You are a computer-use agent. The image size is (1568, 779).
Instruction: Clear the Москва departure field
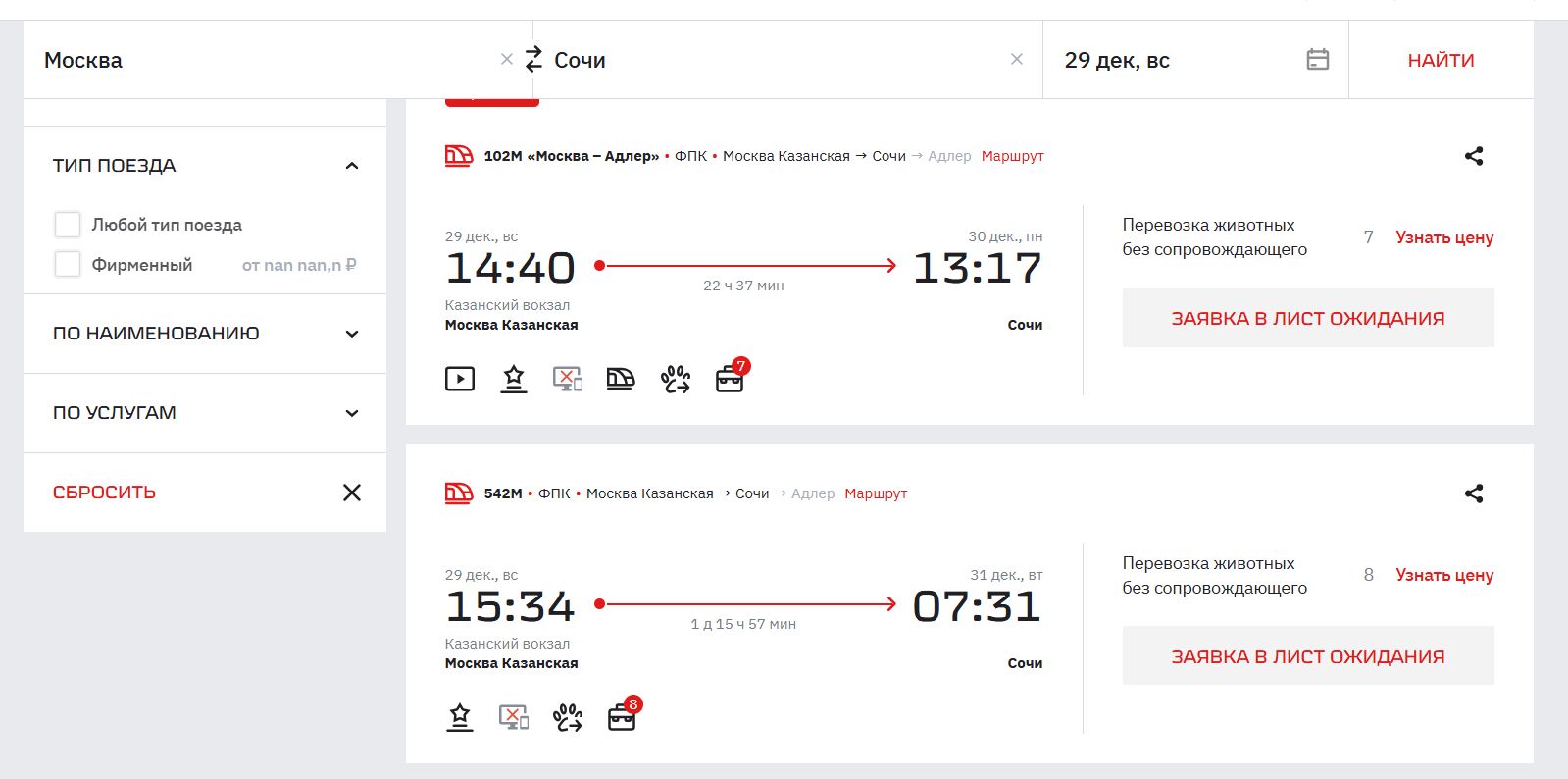click(x=506, y=60)
